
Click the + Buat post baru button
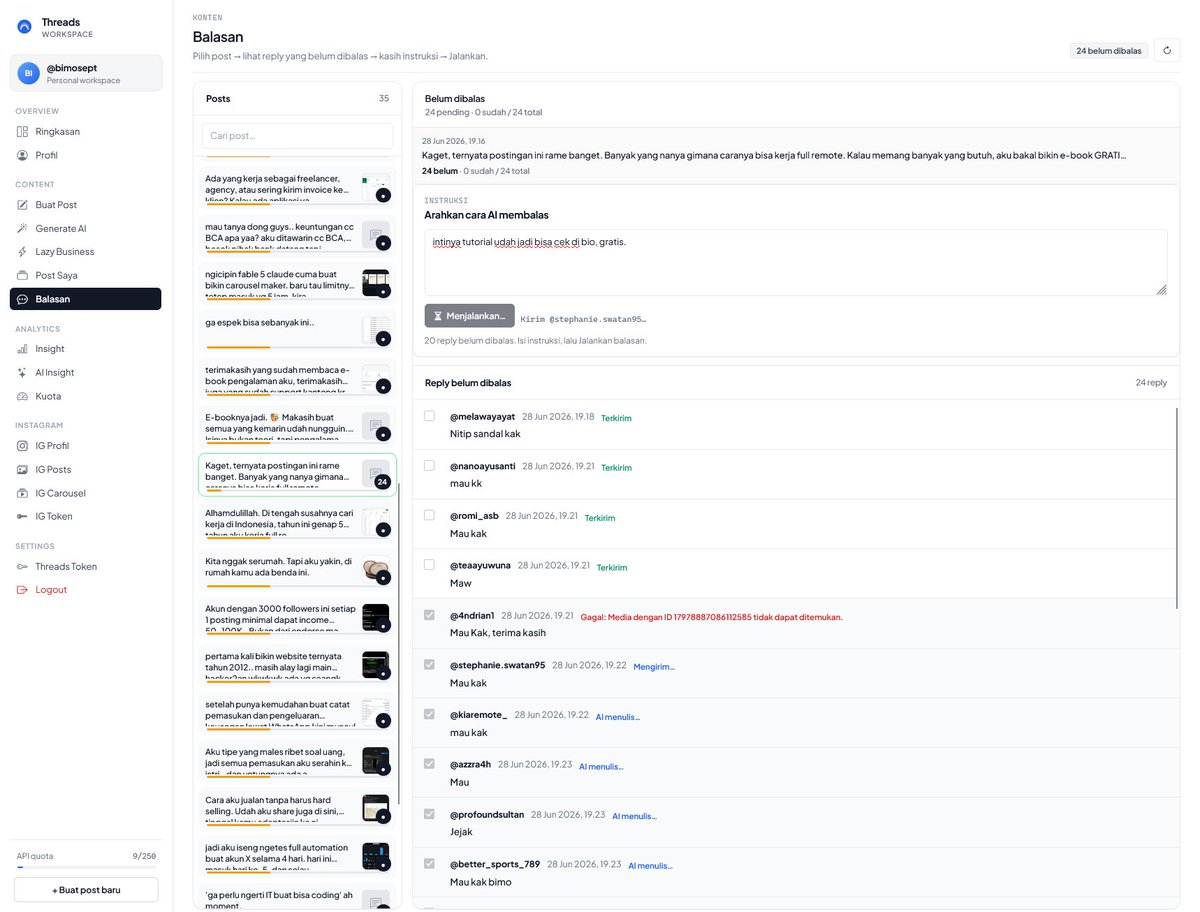pyautogui.click(x=86, y=890)
